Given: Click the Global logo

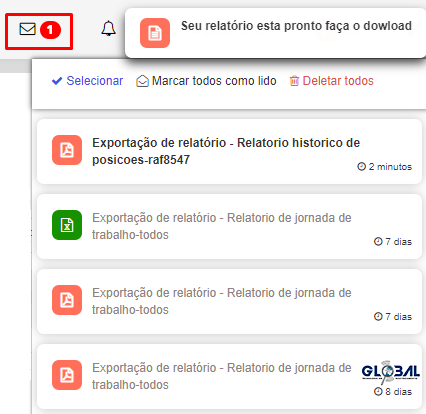Looking at the screenshot, I should point(391,372).
